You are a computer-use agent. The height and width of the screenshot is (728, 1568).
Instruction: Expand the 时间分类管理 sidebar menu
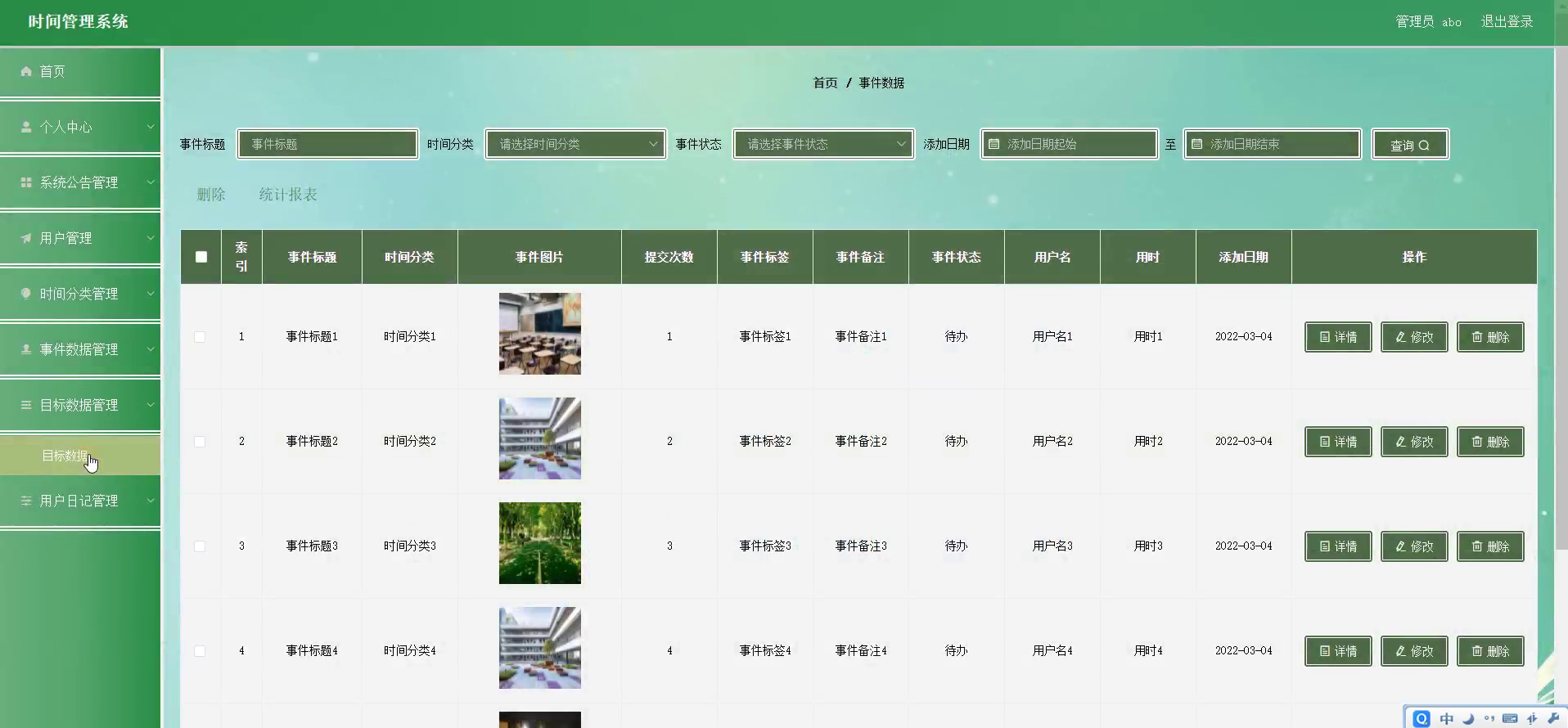(80, 294)
